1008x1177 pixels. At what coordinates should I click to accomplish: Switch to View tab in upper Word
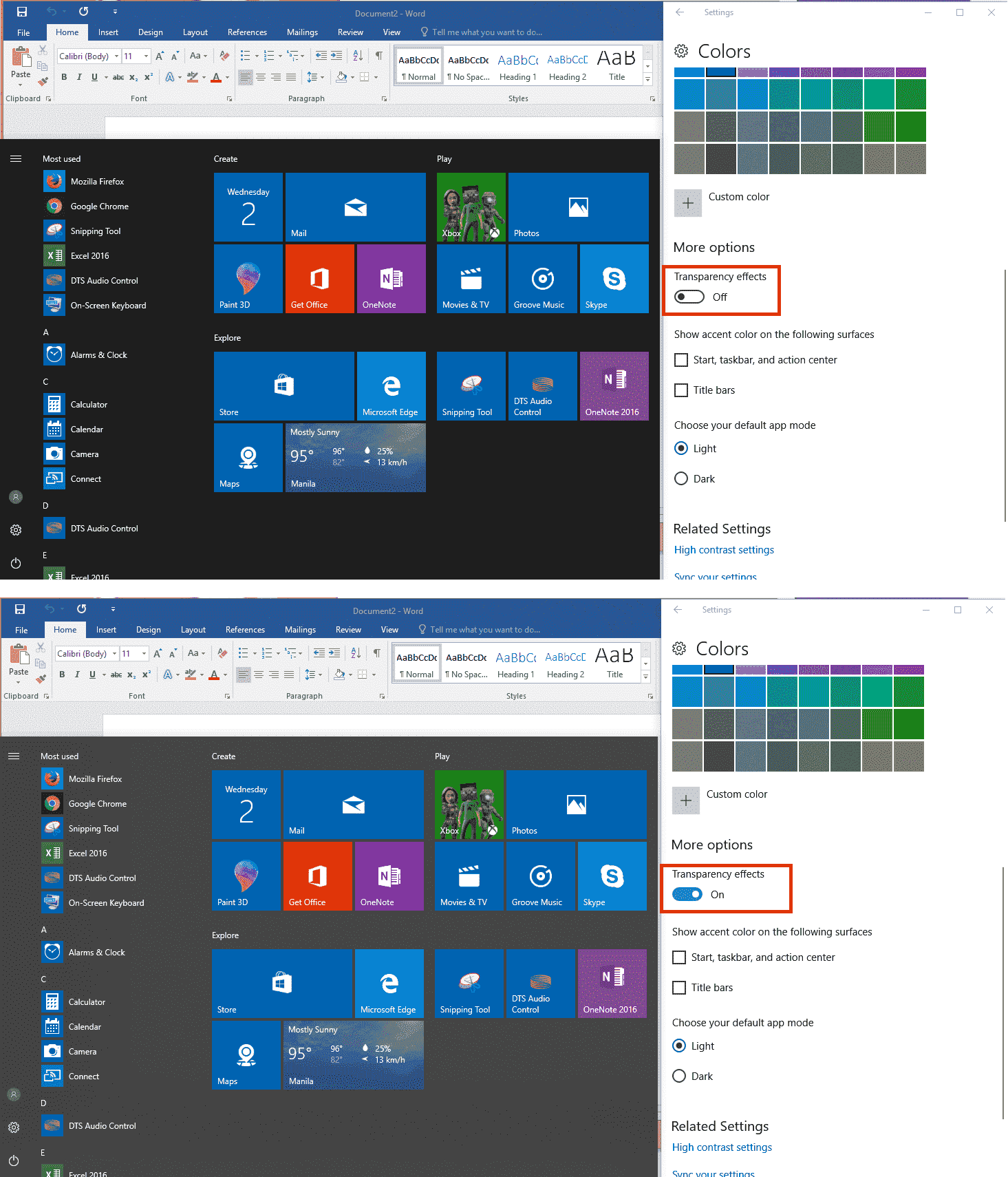[x=392, y=32]
